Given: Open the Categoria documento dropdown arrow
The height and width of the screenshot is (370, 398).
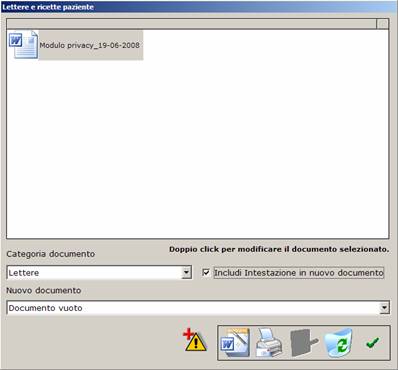Looking at the screenshot, I should point(187,273).
